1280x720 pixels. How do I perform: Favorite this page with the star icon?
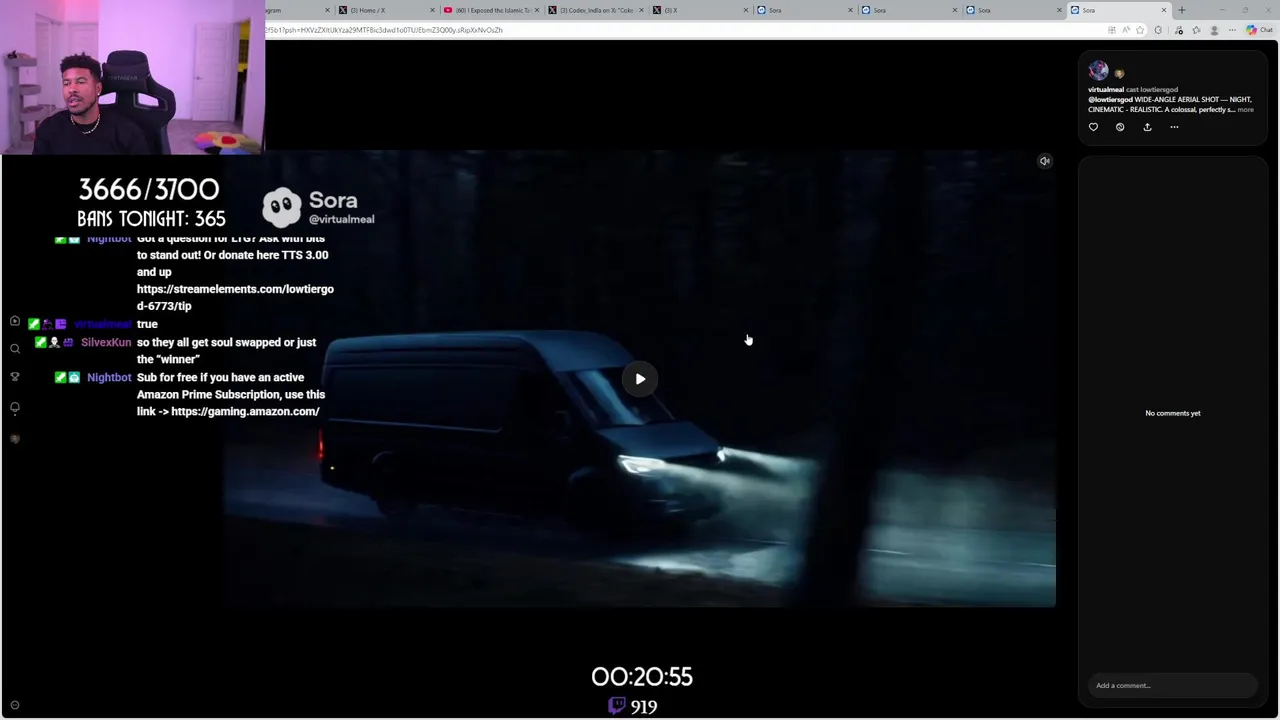[1140, 30]
